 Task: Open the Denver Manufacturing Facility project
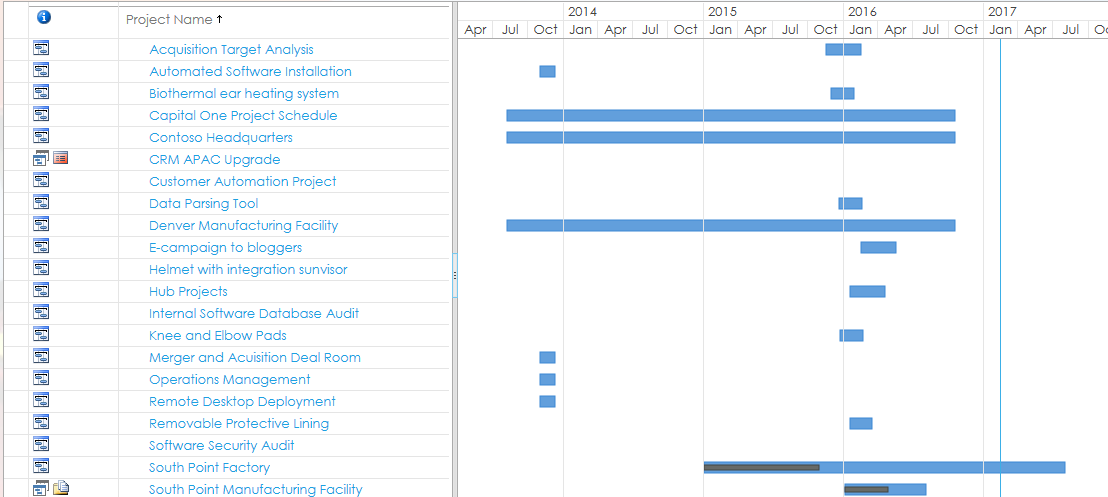(x=243, y=225)
